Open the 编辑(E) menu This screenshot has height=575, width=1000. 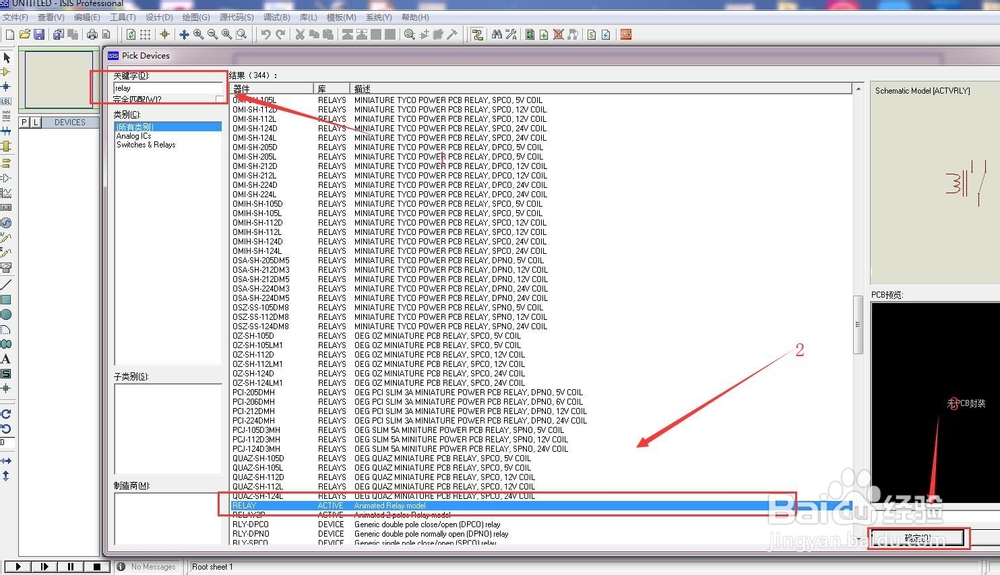click(87, 17)
